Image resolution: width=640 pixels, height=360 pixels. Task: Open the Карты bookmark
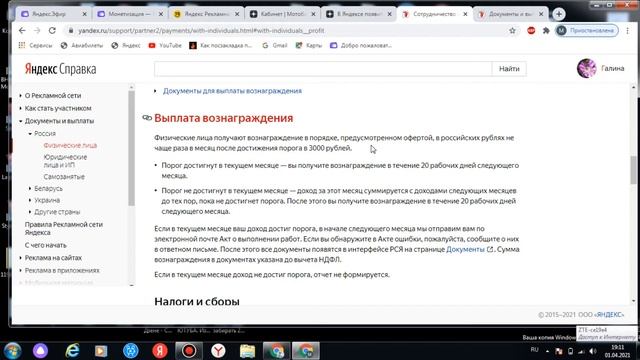click(309, 45)
